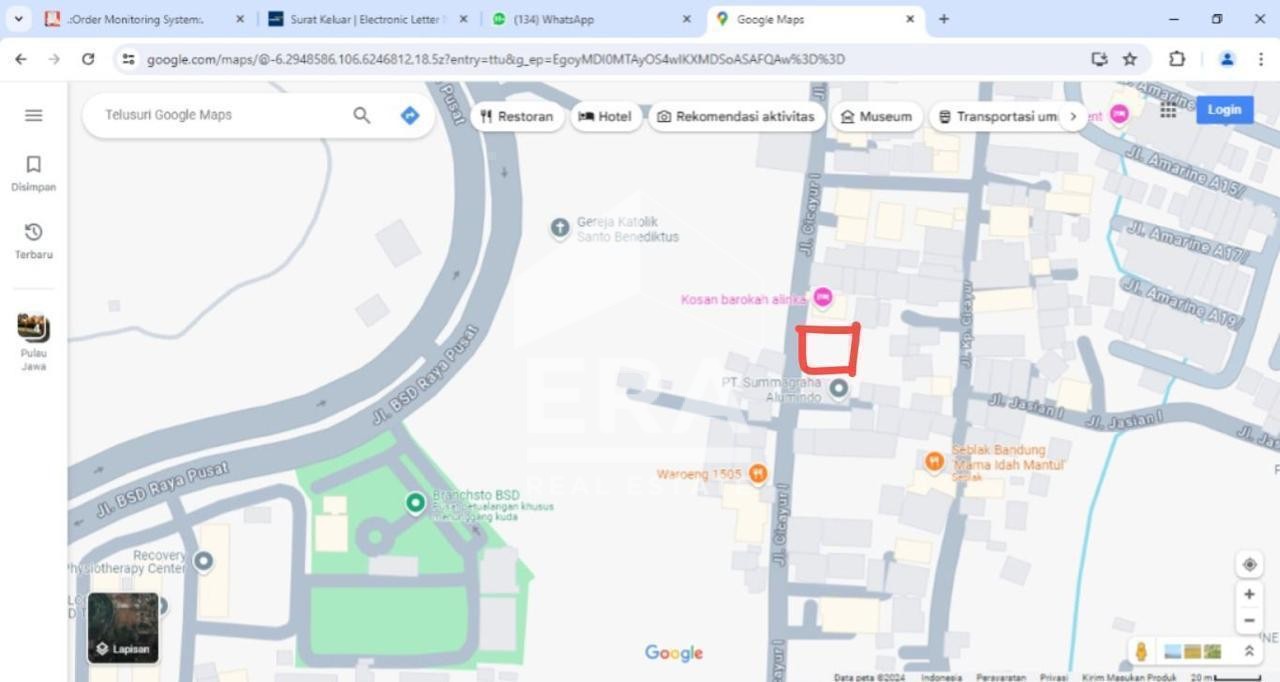Zoom out with the minus button
Viewport: 1280px width, 682px height.
pyautogui.click(x=1249, y=621)
